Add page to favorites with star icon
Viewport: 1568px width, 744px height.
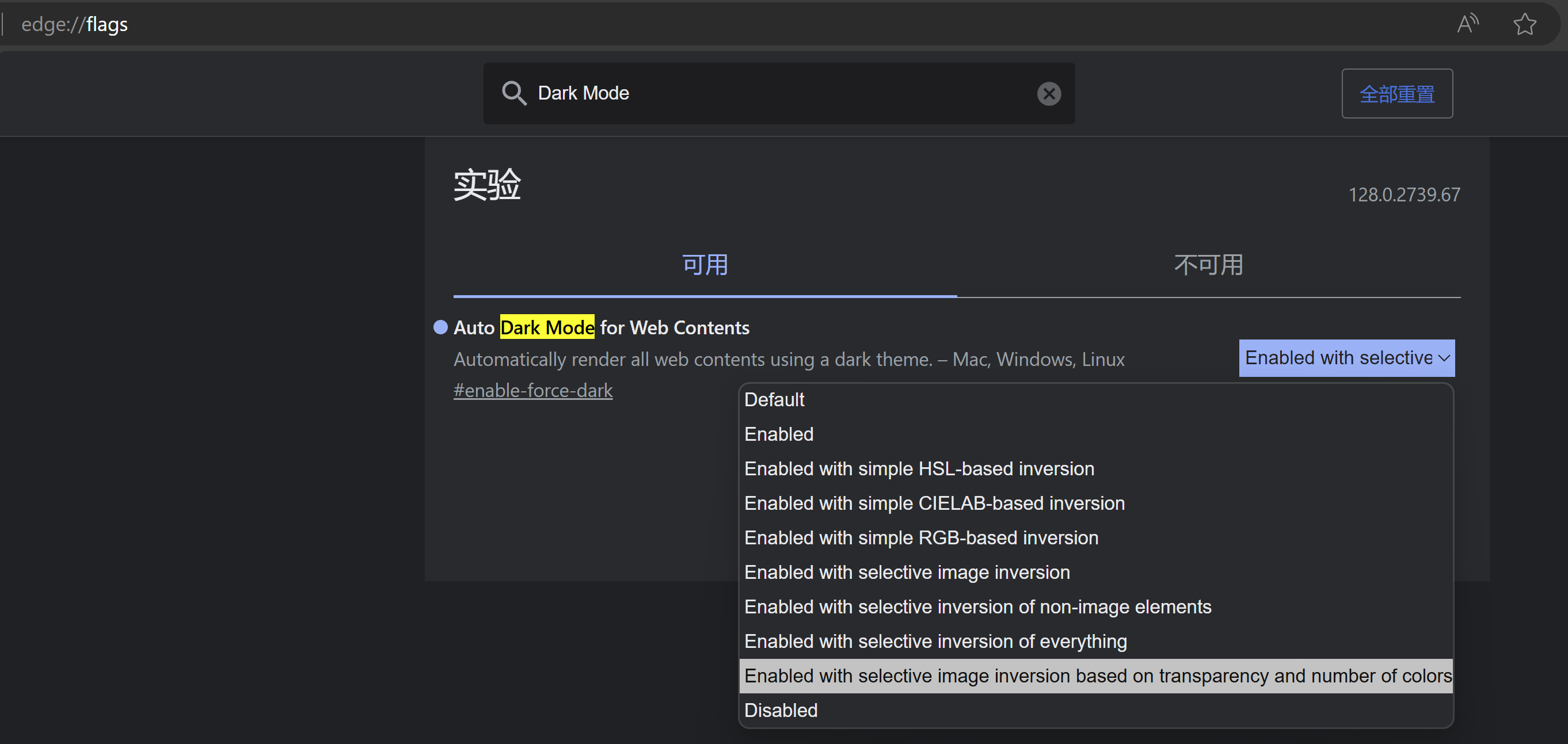[1524, 24]
